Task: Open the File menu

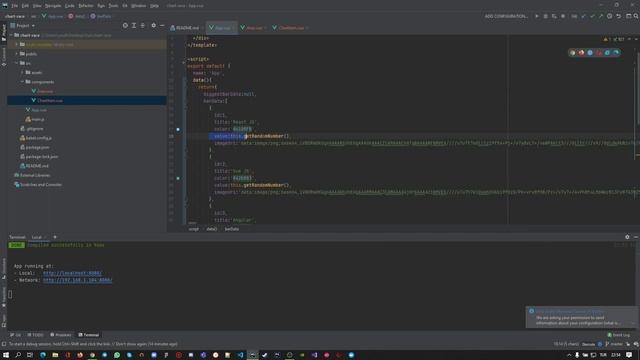Action: [x=15, y=6]
